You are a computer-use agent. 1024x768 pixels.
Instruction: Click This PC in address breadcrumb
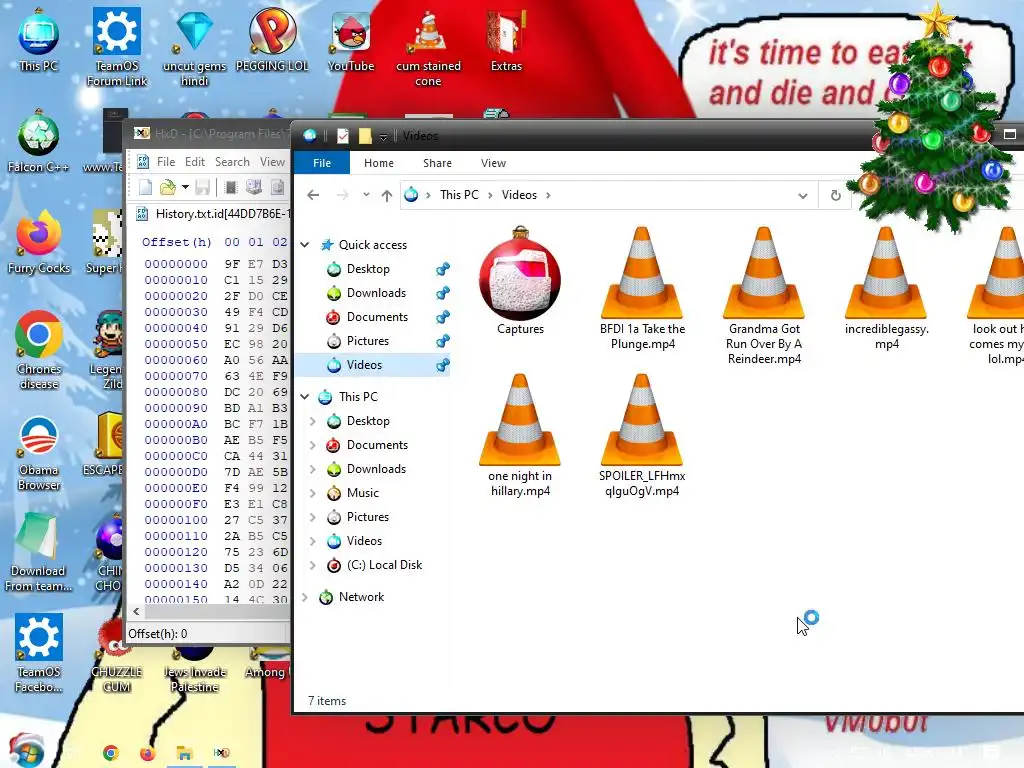[459, 195]
